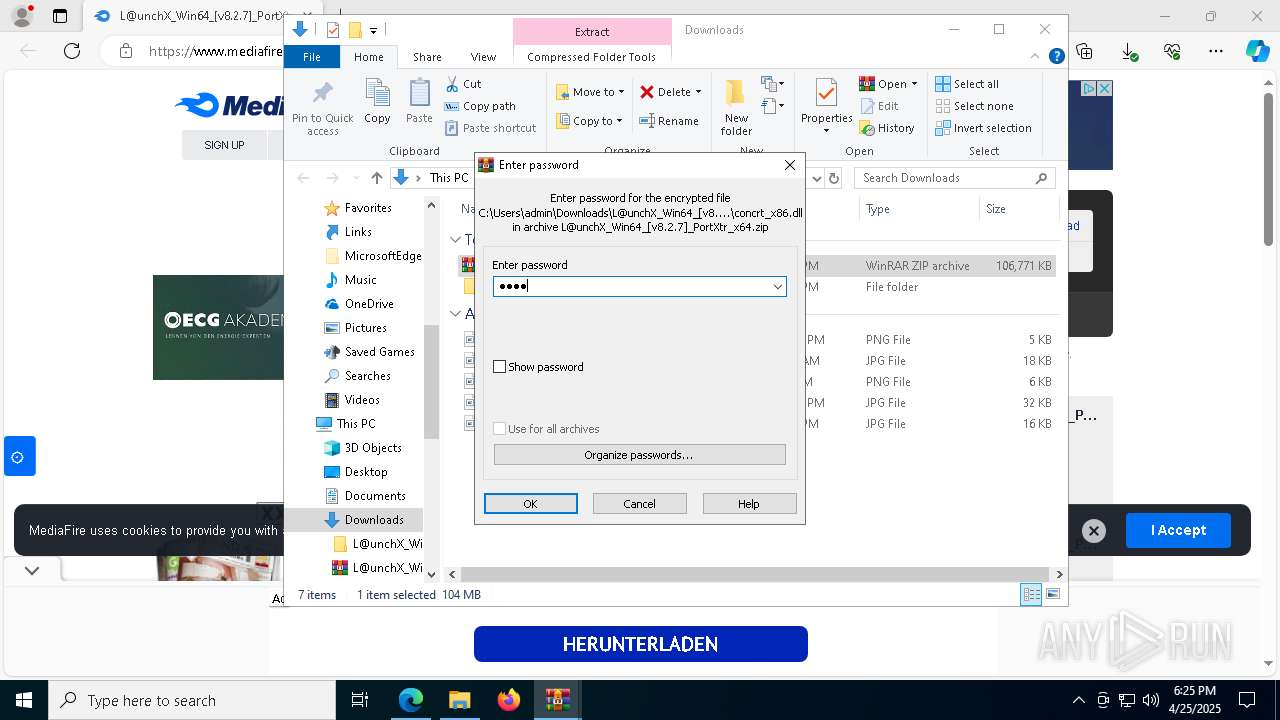Reload the Edge browser page
The image size is (1280, 720).
72,51
